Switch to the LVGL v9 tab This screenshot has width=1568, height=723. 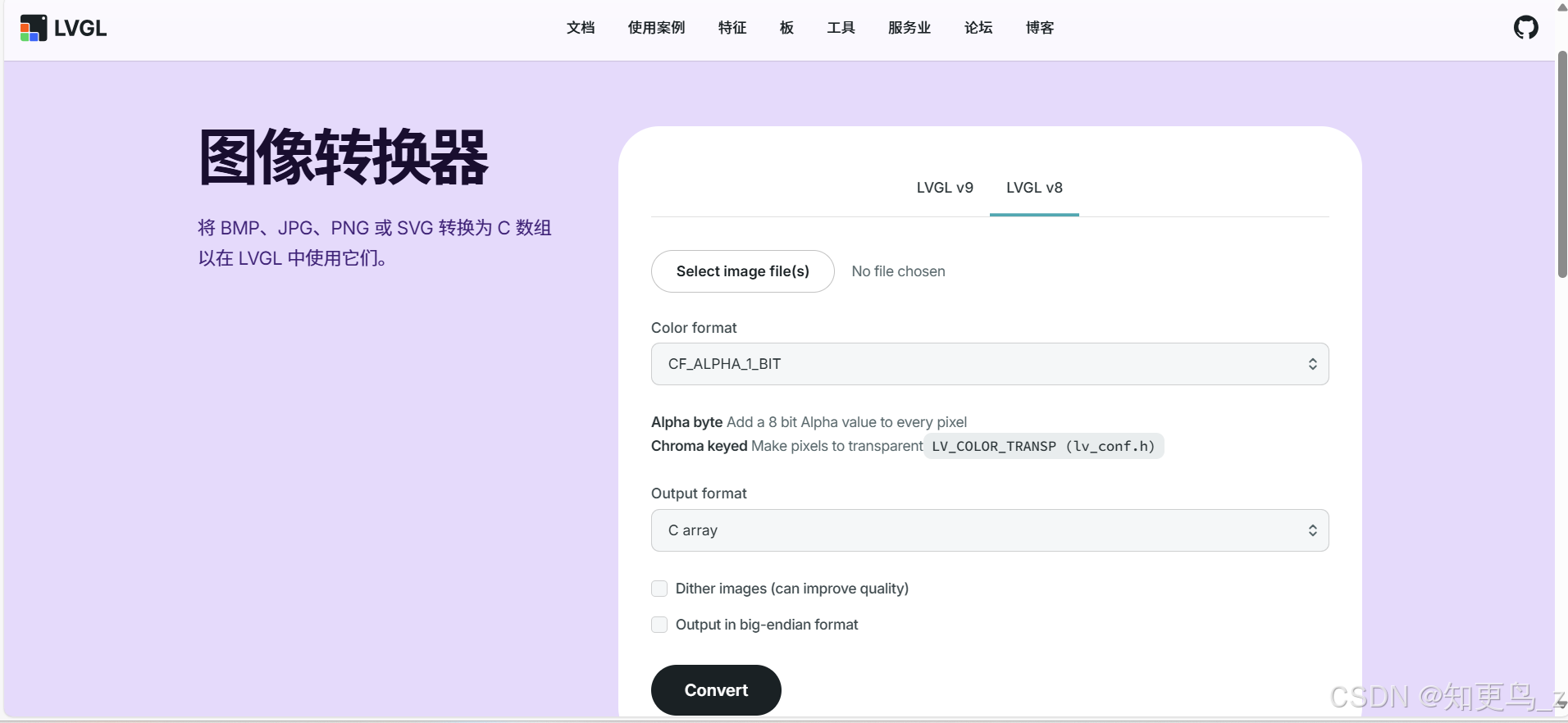(945, 188)
